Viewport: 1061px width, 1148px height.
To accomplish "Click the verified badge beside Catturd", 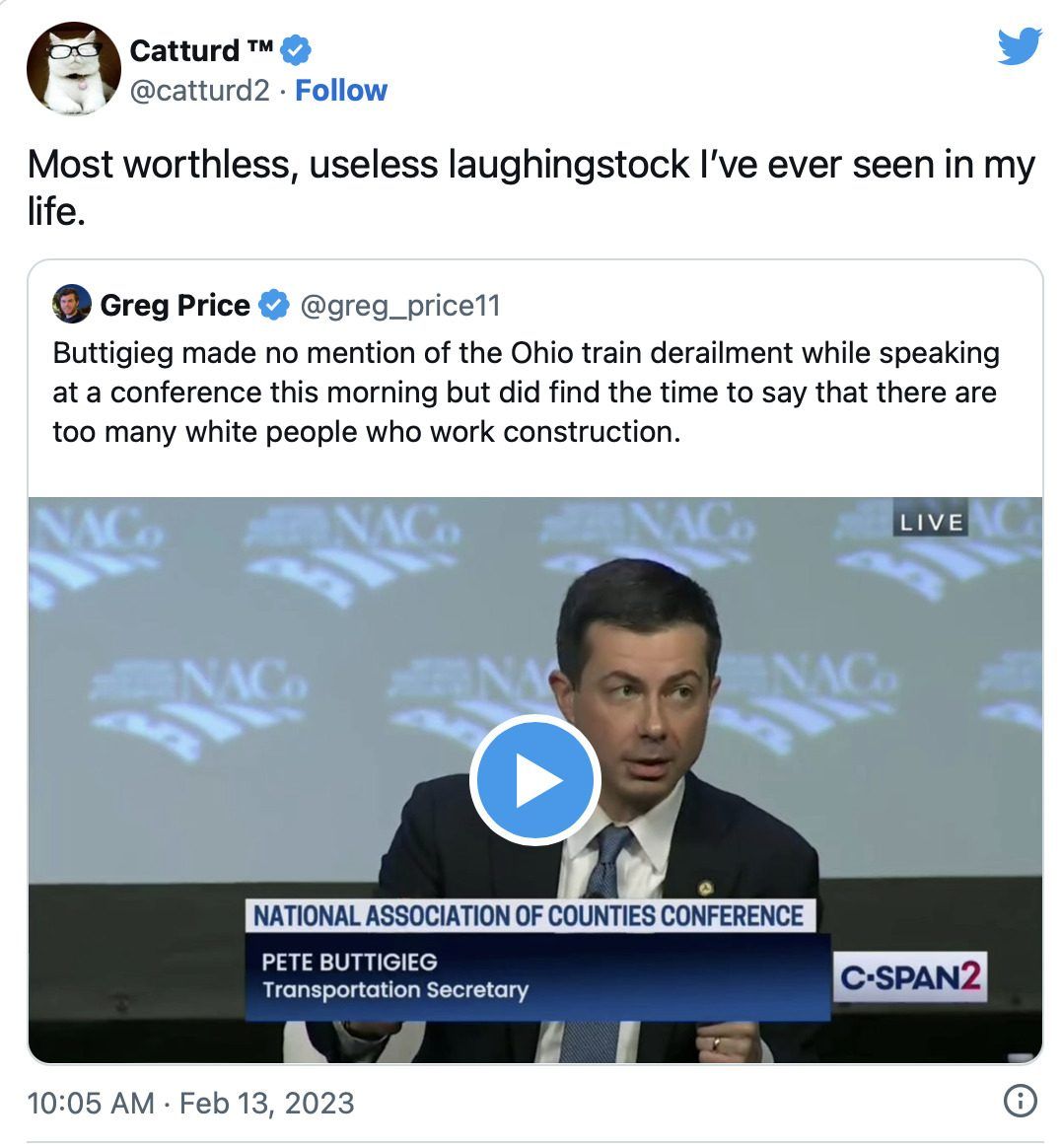I will (297, 50).
